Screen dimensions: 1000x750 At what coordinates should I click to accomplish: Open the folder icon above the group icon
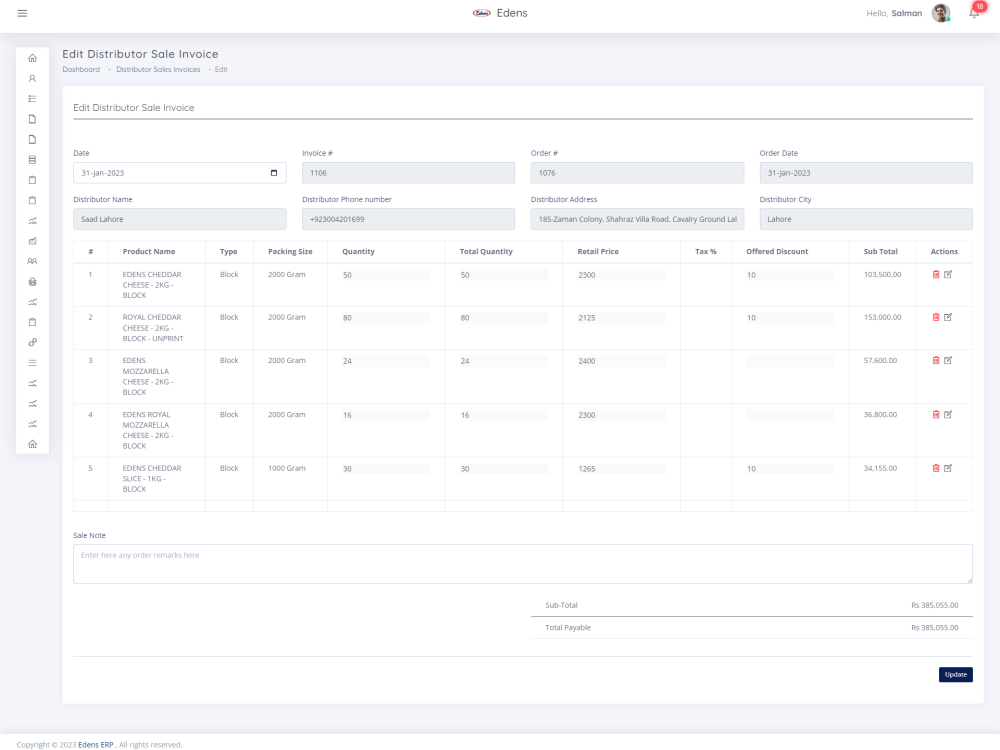pos(33,241)
